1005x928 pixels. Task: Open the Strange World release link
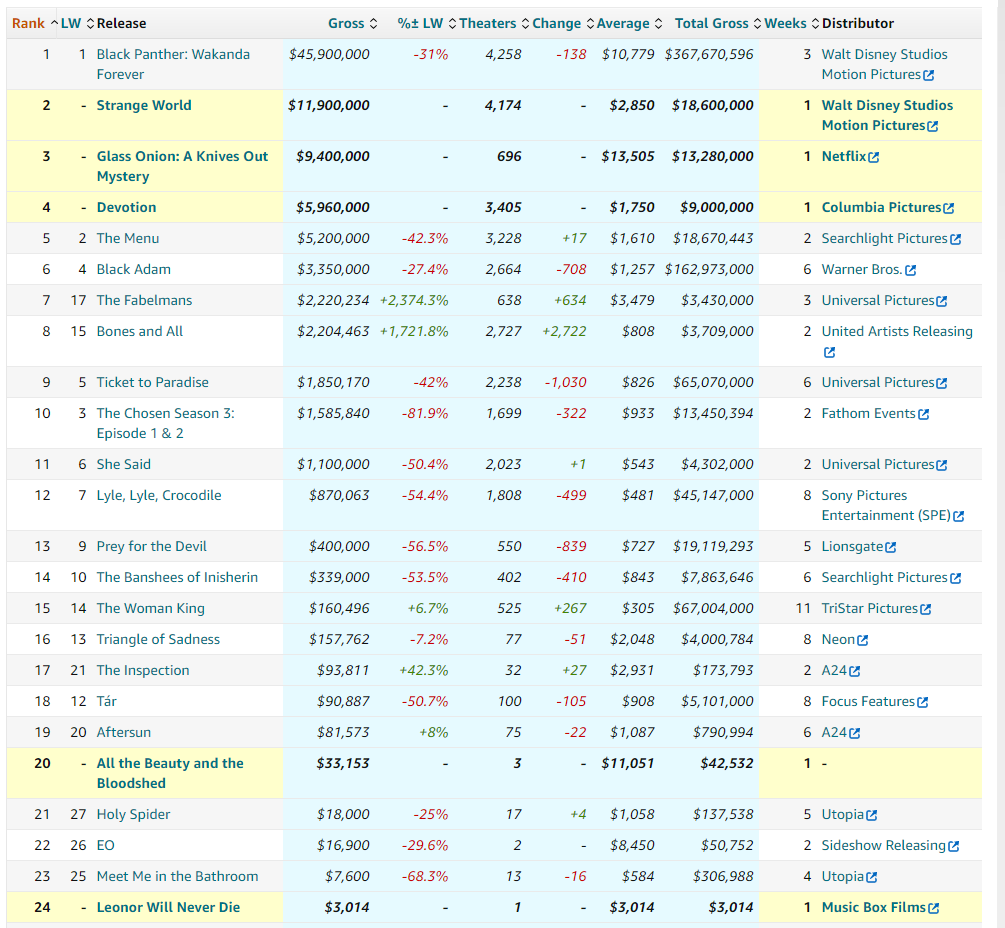coord(144,105)
